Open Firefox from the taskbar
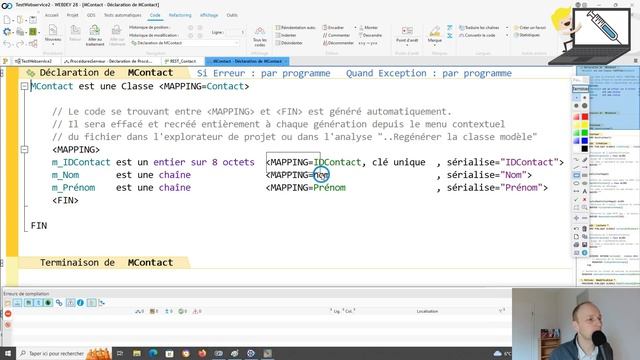This screenshot has height=360, width=640. click(x=202, y=353)
